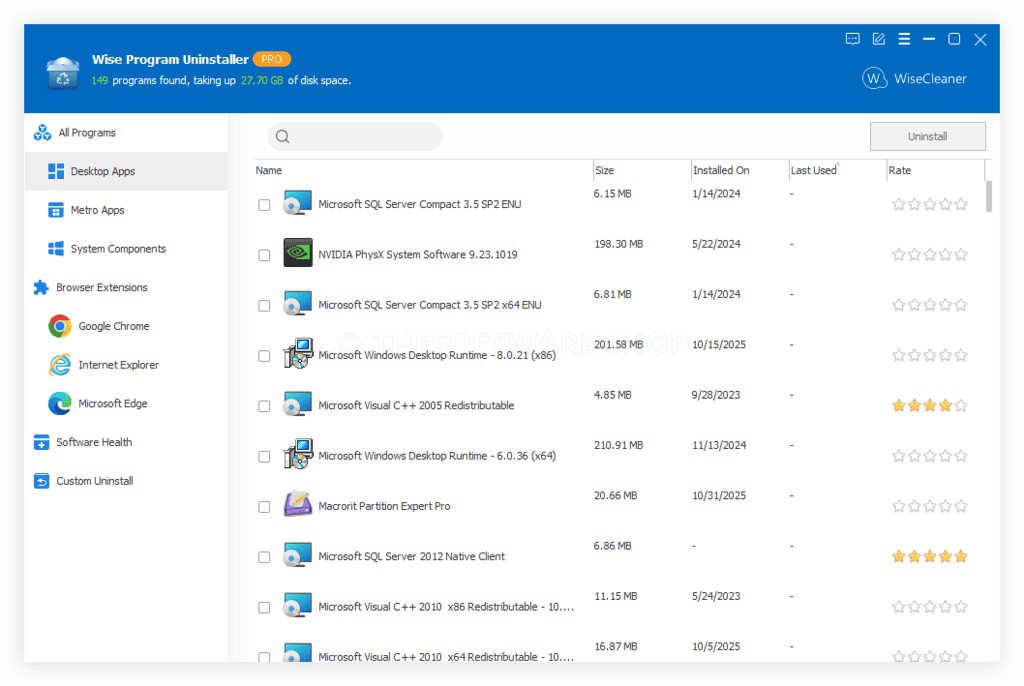1024x686 pixels.
Task: Click the edit note icon in title bar
Action: (x=878, y=39)
